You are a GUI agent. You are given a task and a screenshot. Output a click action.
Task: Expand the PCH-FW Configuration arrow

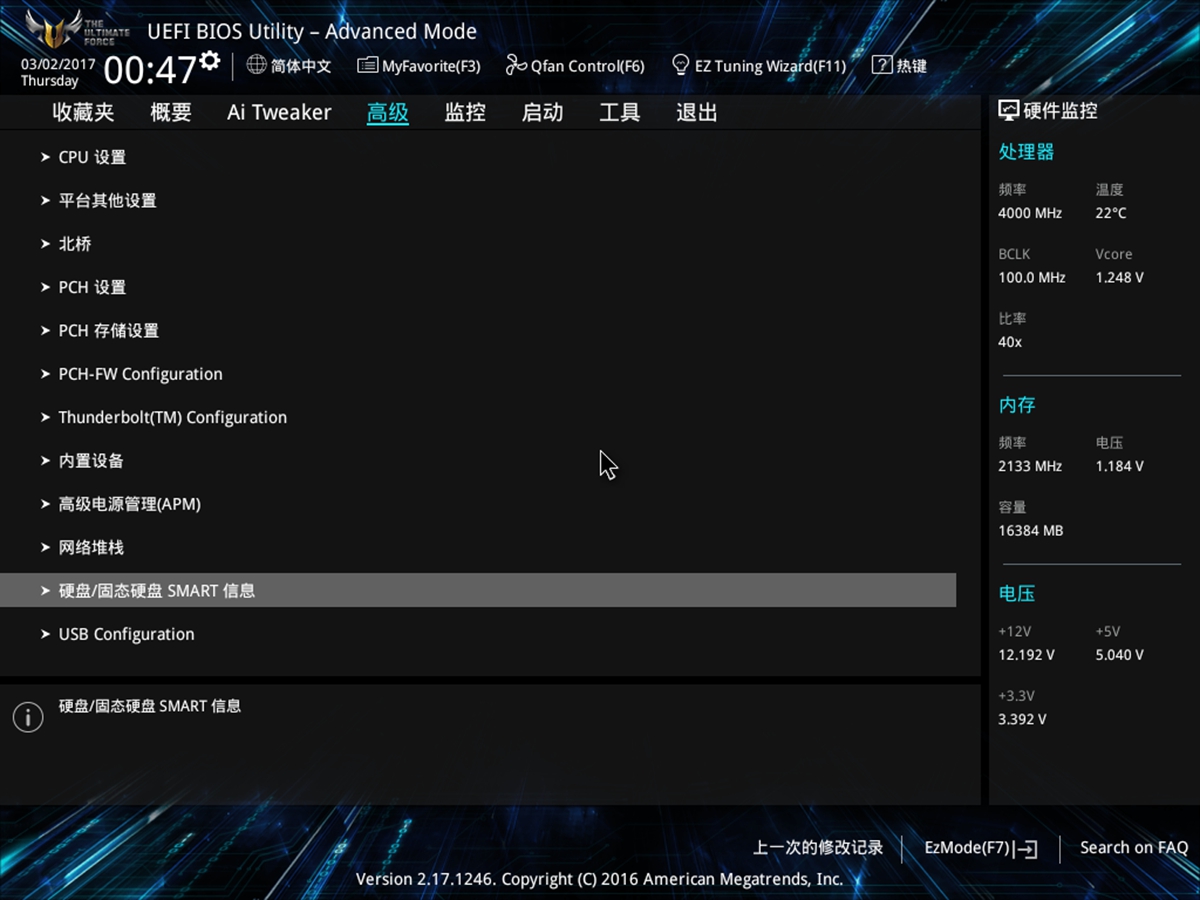[46, 374]
